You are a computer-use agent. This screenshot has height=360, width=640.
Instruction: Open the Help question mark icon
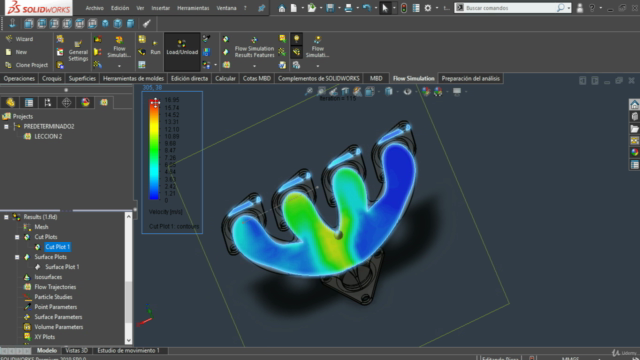(592, 8)
